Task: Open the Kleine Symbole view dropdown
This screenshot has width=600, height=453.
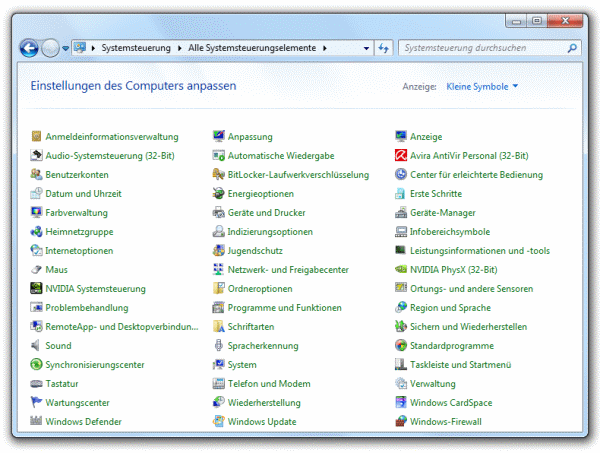Action: click(x=482, y=87)
